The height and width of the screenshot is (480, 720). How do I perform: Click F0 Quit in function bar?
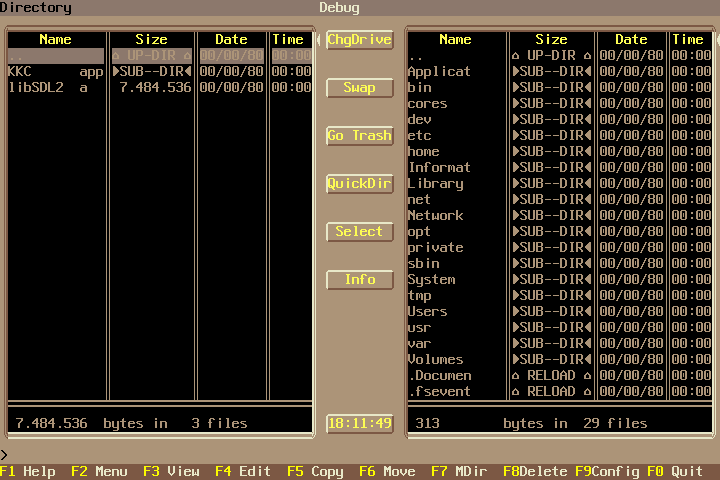[675, 471]
